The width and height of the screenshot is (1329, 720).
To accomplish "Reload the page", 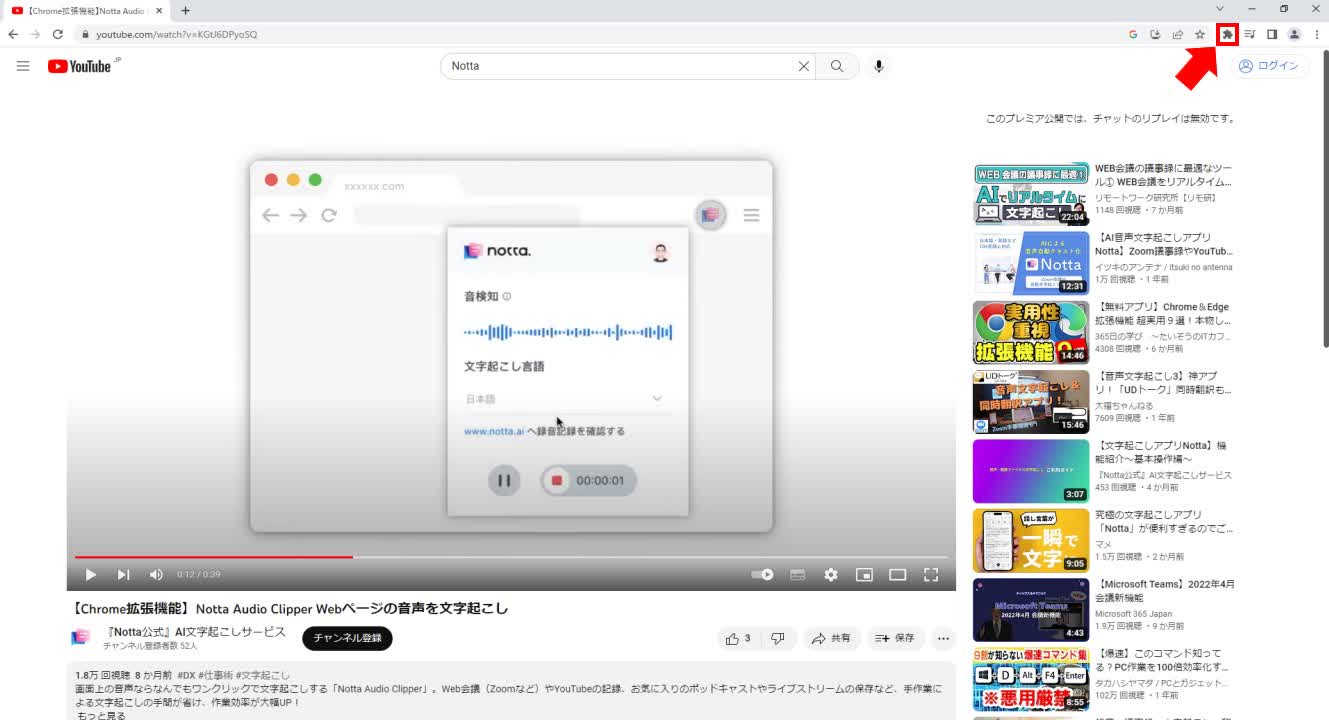I will point(58,34).
